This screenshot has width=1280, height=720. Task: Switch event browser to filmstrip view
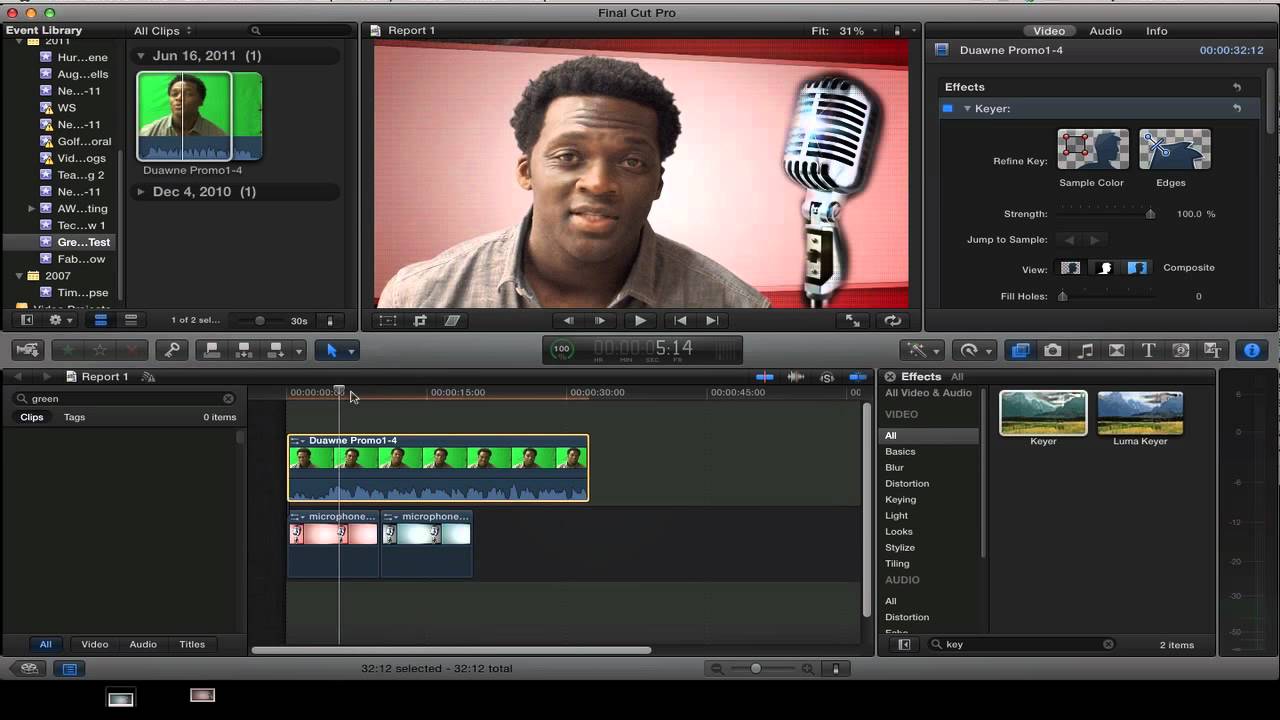(100, 320)
